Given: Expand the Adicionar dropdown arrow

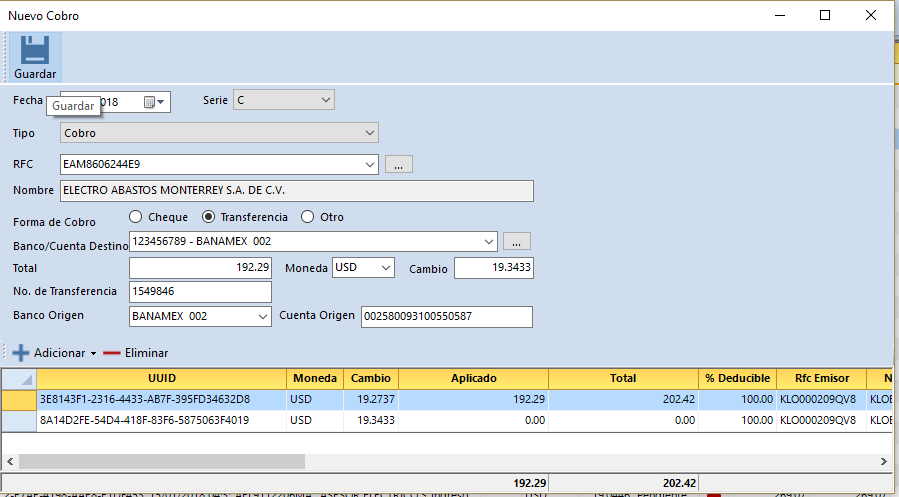Looking at the screenshot, I should (x=93, y=354).
